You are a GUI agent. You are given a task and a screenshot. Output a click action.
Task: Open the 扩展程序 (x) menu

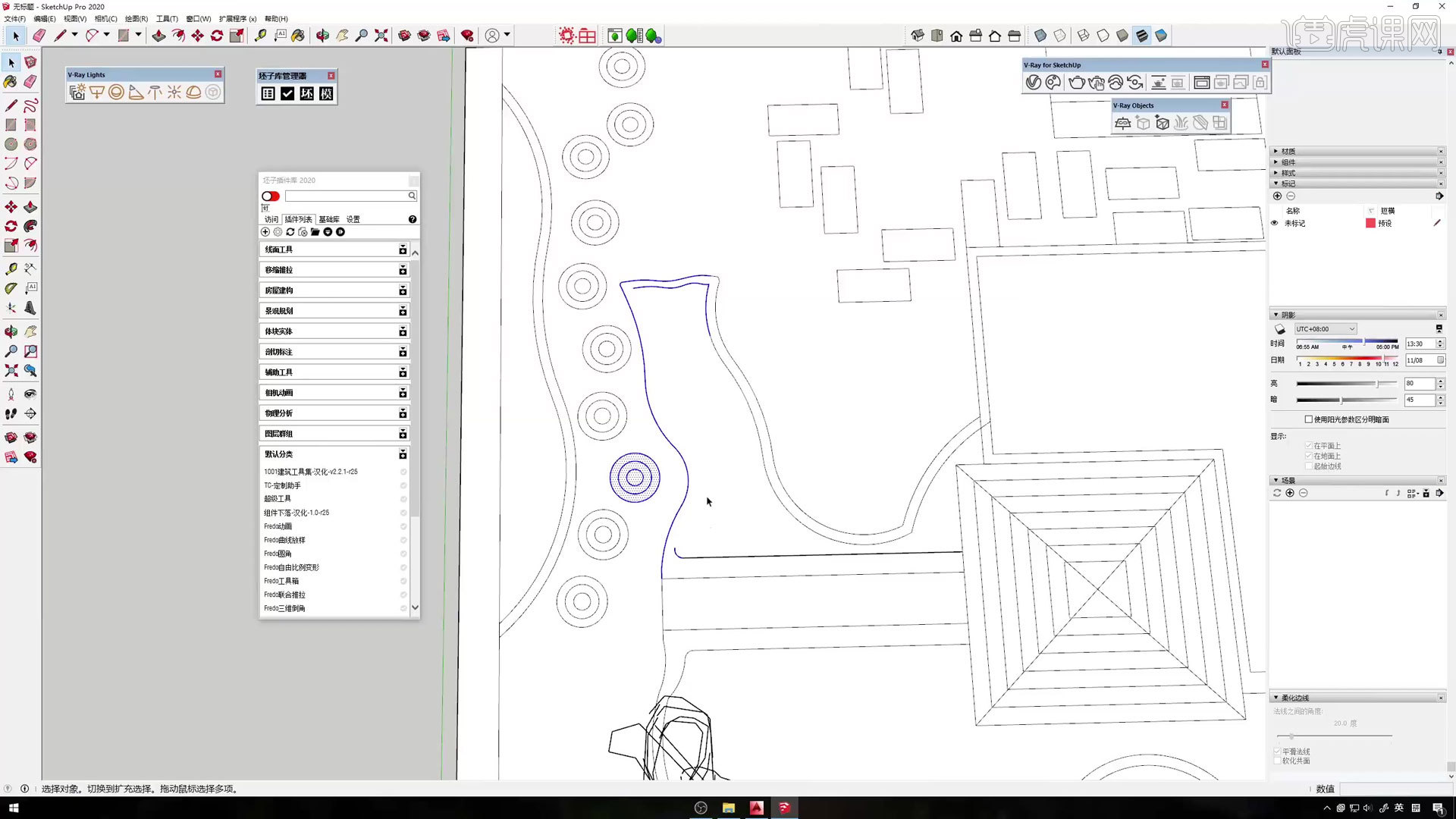[237, 19]
